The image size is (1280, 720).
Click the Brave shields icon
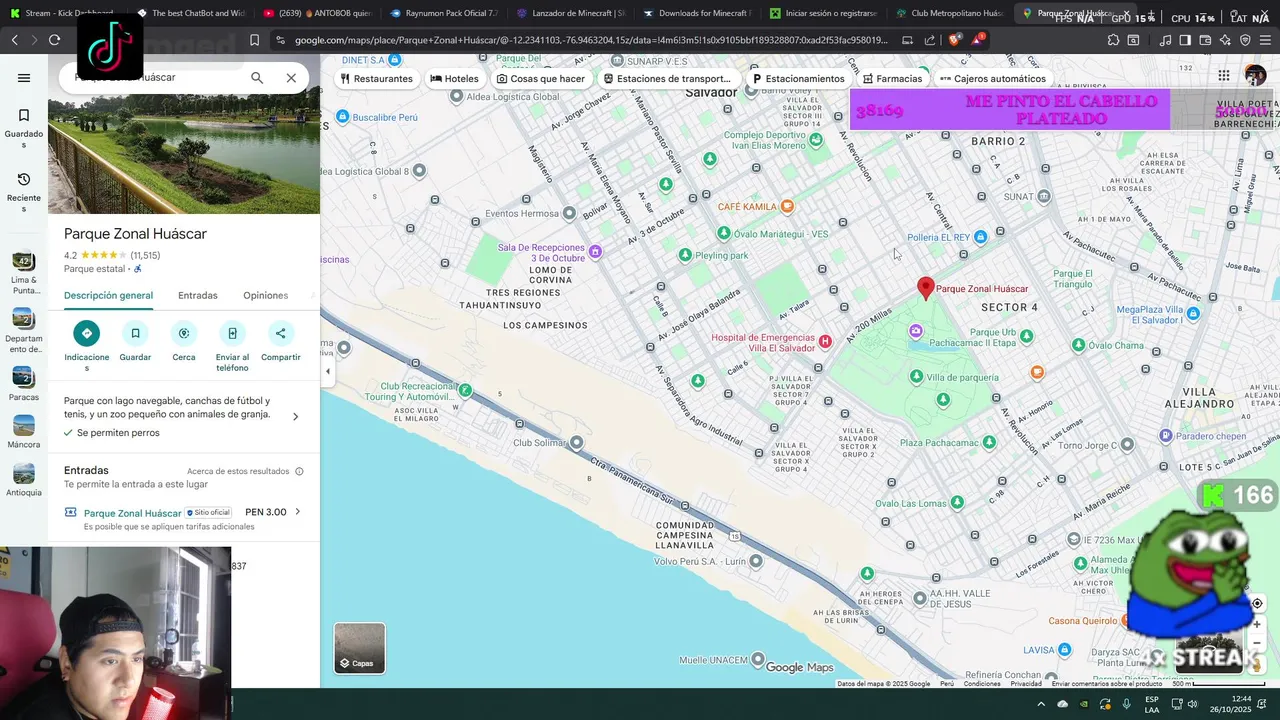(953, 40)
